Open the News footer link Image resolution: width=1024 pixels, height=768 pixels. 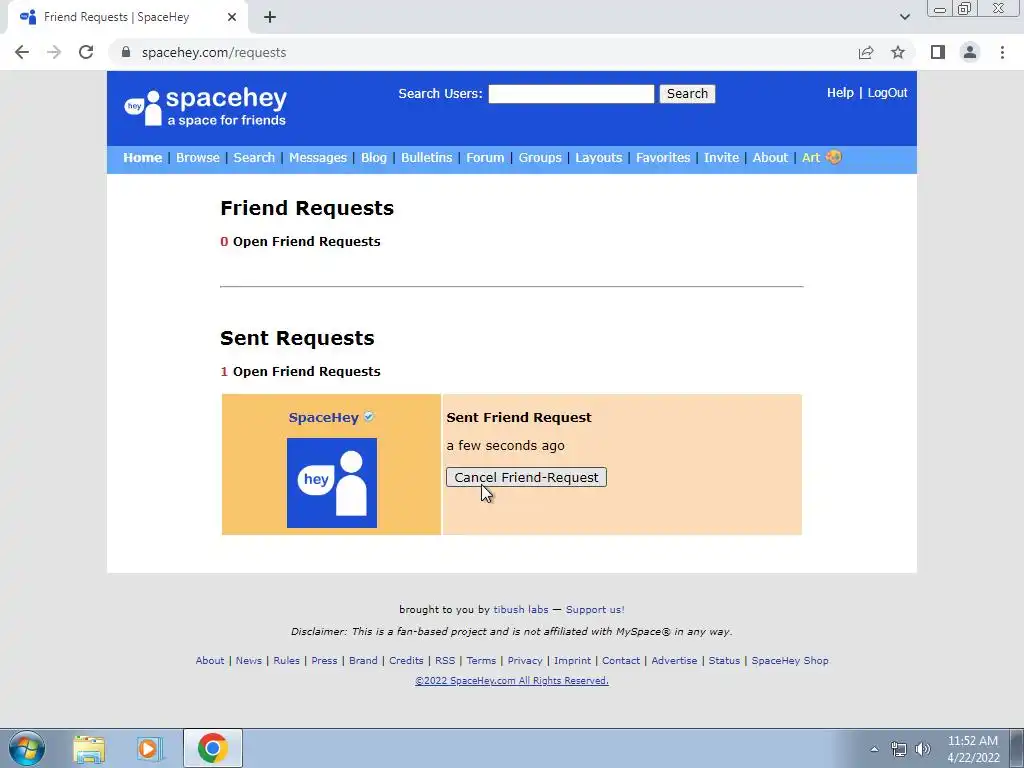[249, 660]
